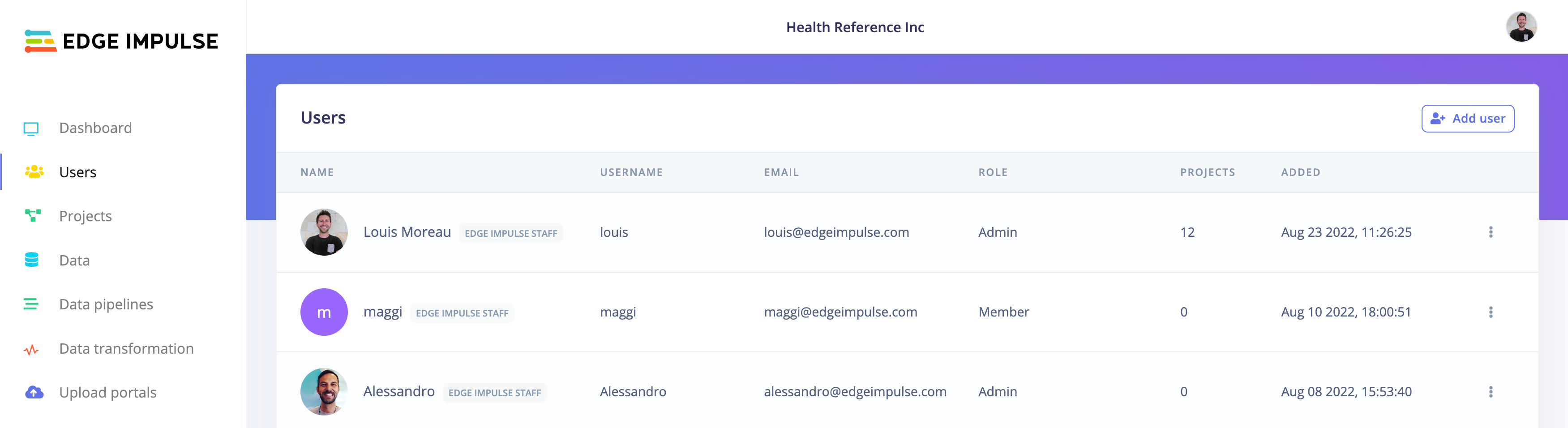Open the Projects page from sidebar
Screen dimensions: 1568x428
[x=85, y=216]
